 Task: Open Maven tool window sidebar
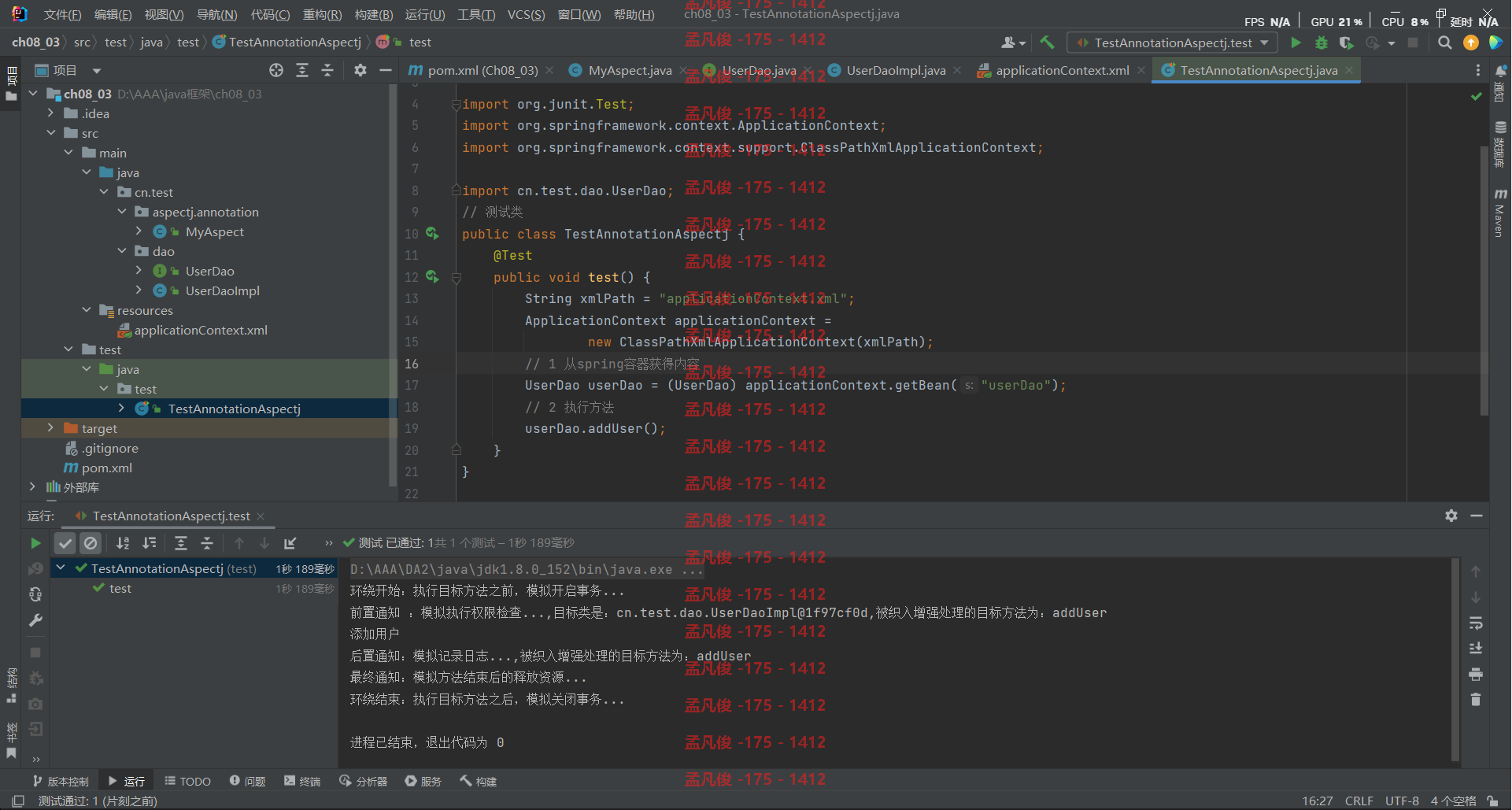click(x=1500, y=213)
